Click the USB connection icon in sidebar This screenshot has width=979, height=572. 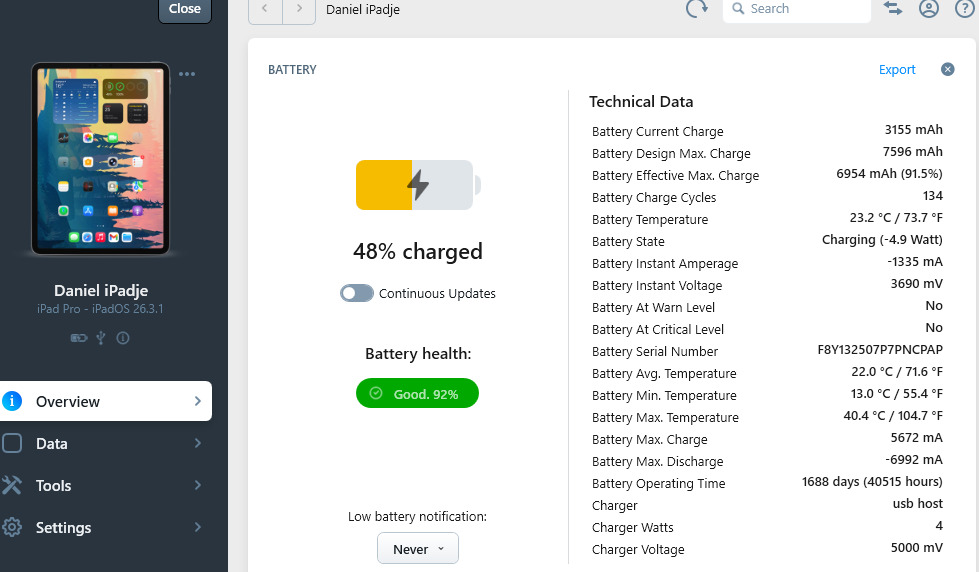tap(100, 338)
